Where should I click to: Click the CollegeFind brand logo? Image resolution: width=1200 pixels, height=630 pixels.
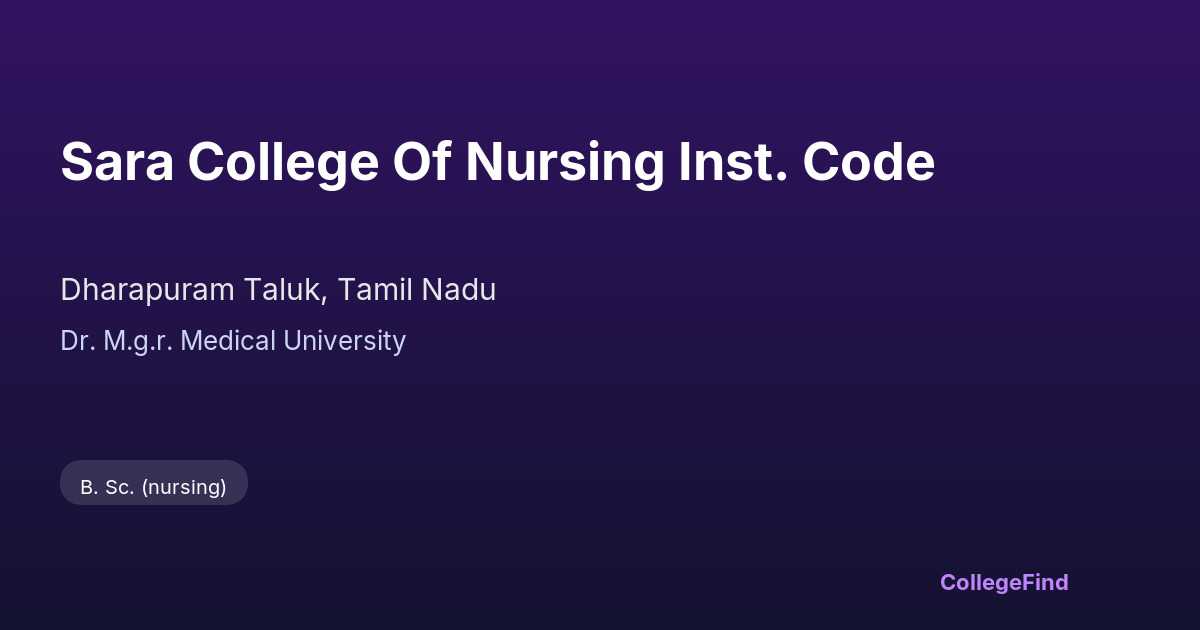[1003, 582]
